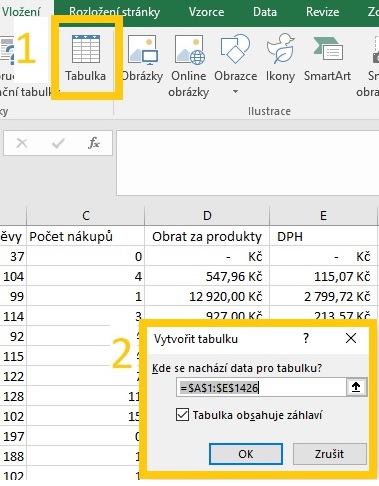The width and height of the screenshot is (379, 486).
Task: Click the Obrat za produkty header cell
Action: pos(207,236)
